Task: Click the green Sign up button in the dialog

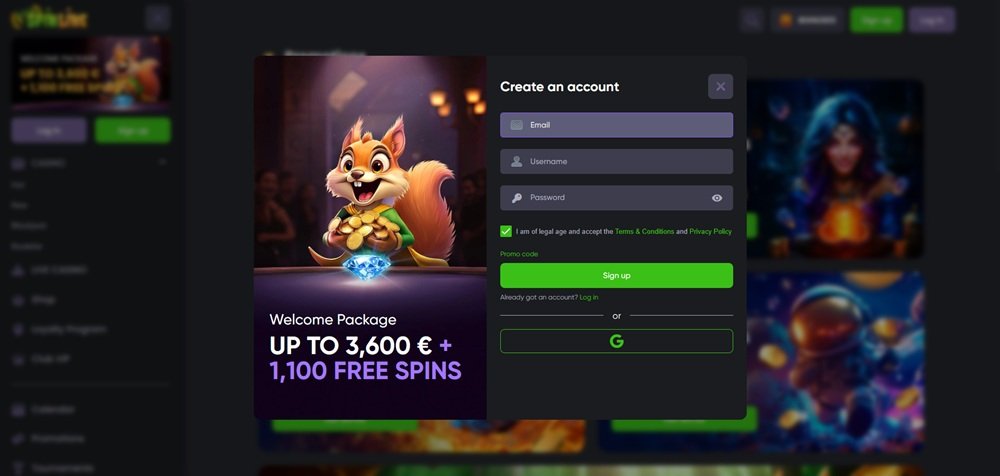Action: 616,276
